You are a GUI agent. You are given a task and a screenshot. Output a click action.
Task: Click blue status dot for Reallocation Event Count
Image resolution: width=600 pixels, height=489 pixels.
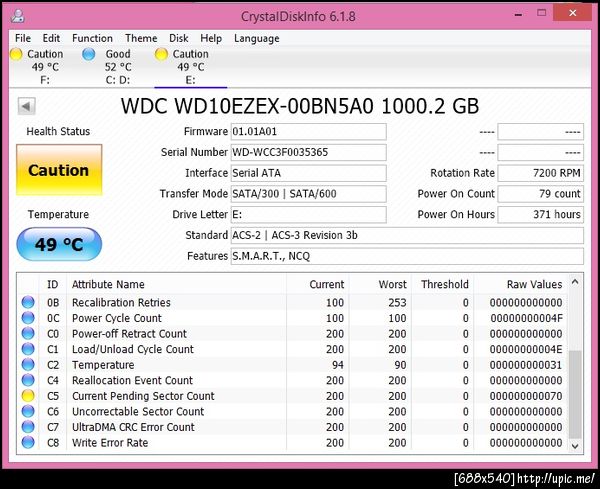point(28,380)
